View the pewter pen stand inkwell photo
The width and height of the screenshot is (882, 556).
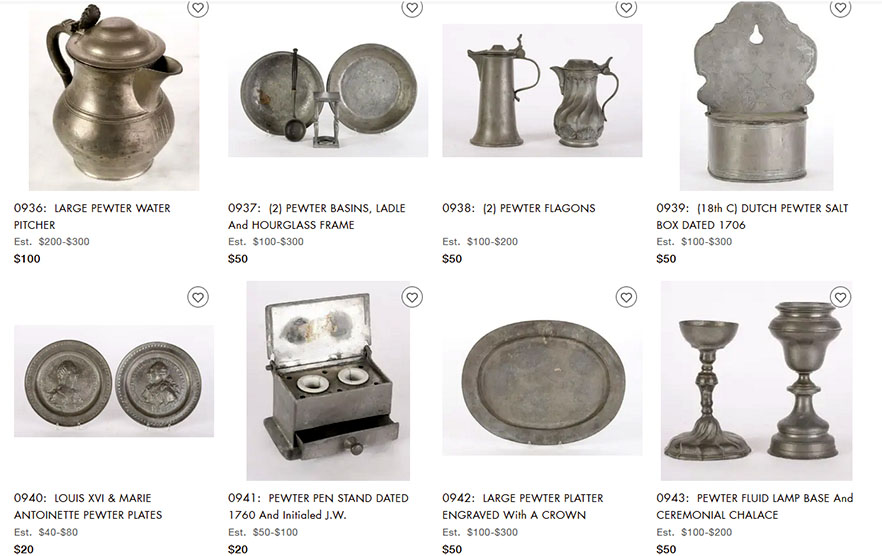(328, 381)
